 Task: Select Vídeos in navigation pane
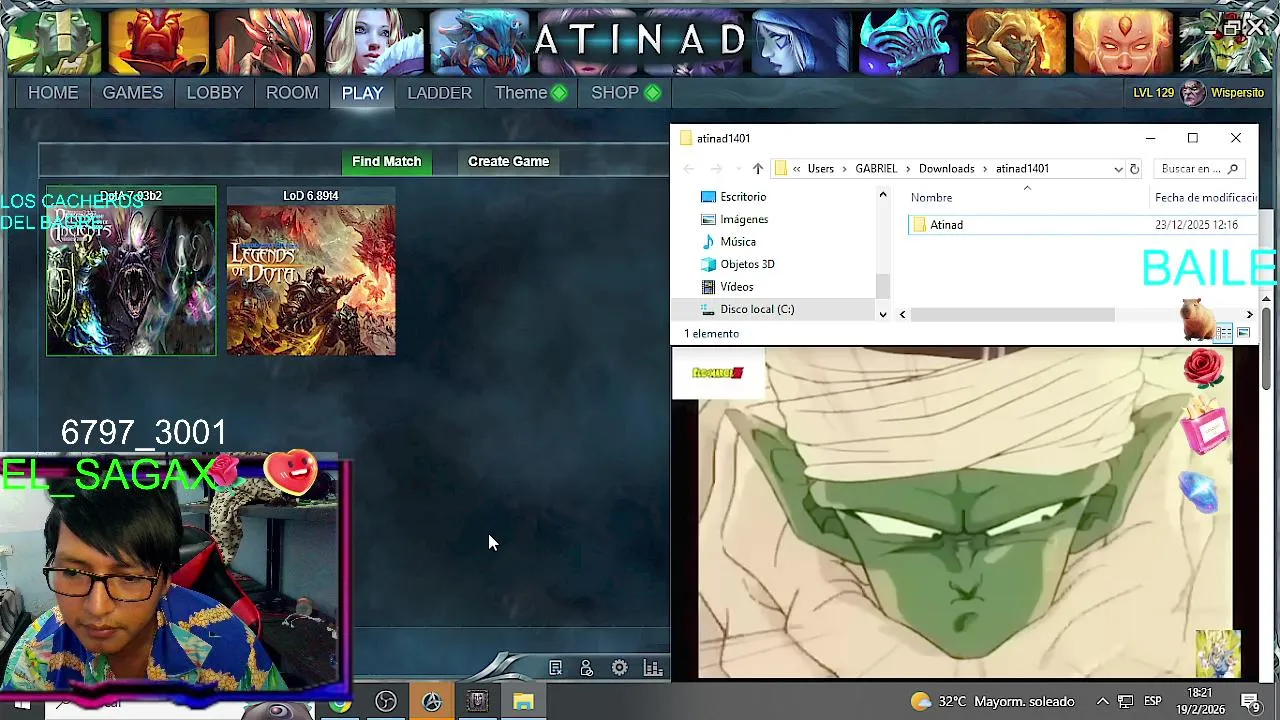(737, 287)
